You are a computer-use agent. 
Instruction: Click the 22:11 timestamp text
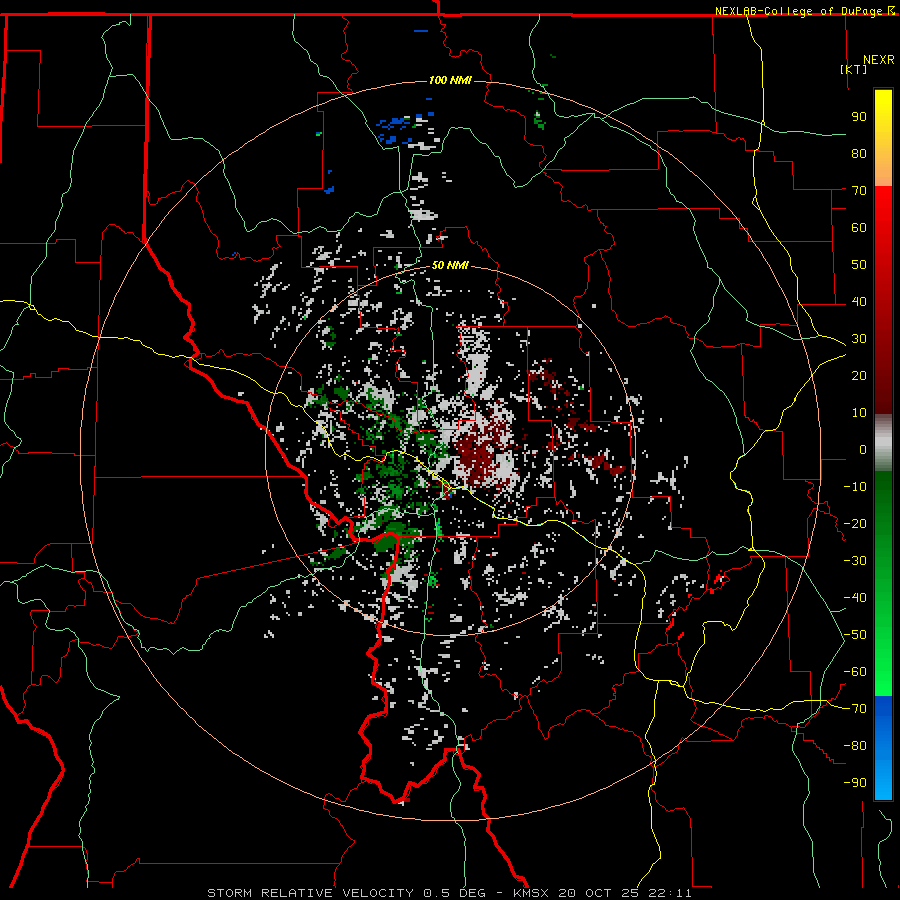tap(670, 893)
